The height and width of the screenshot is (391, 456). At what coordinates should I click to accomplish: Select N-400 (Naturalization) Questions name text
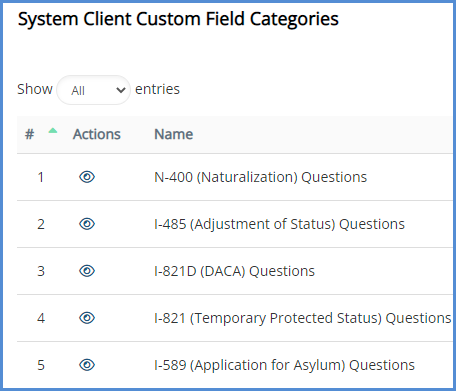coord(261,177)
